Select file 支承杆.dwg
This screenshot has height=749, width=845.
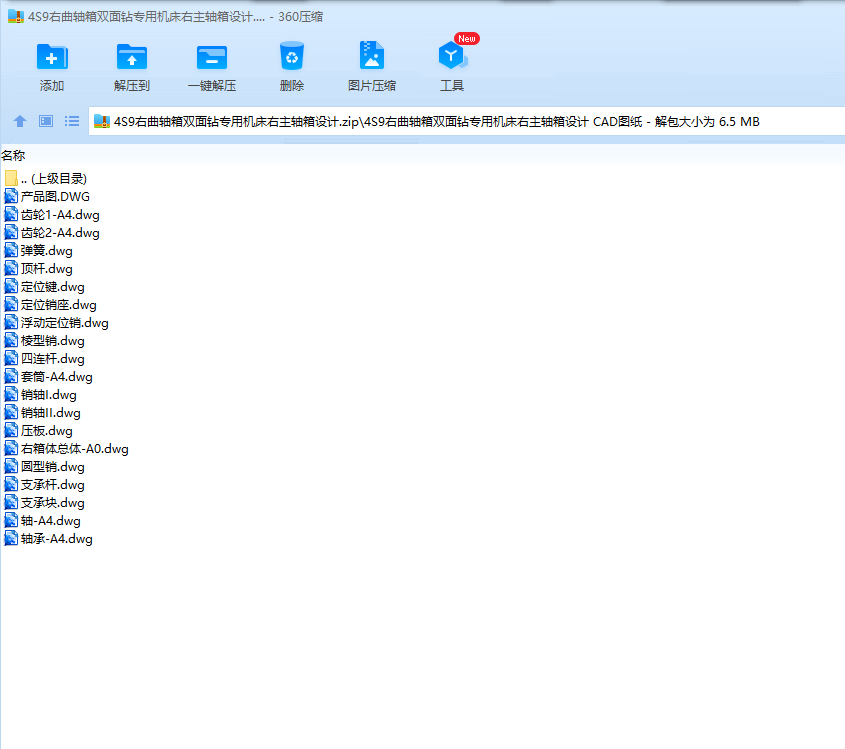44,484
